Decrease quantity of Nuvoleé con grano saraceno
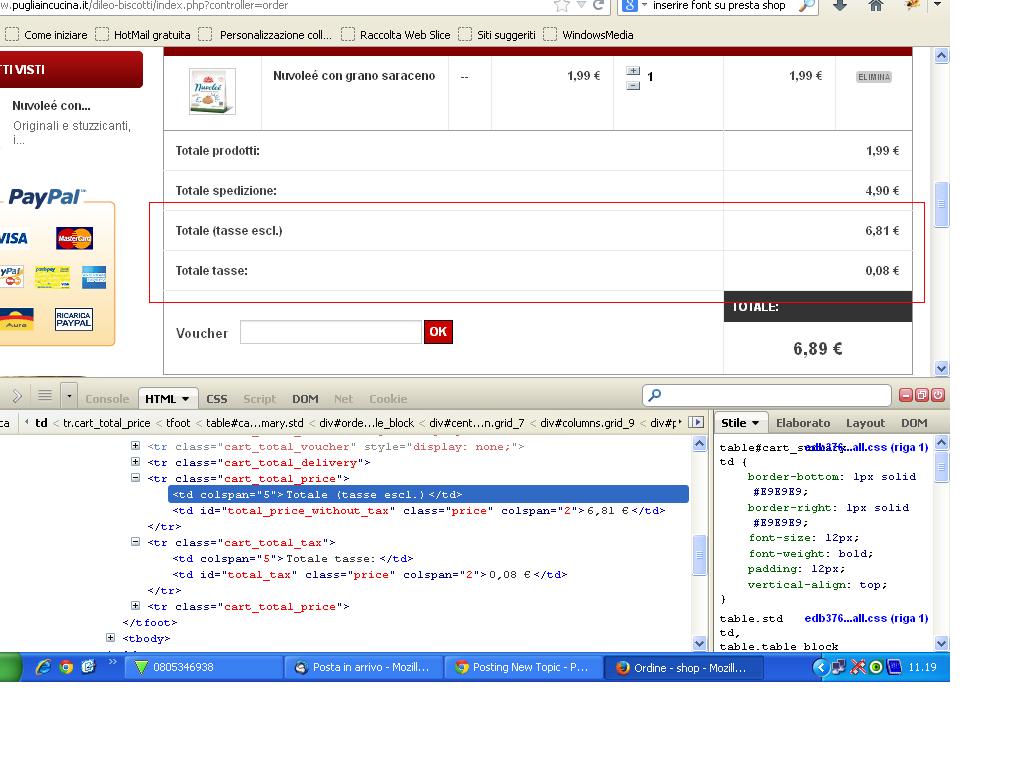The height and width of the screenshot is (768, 1024). coord(633,85)
